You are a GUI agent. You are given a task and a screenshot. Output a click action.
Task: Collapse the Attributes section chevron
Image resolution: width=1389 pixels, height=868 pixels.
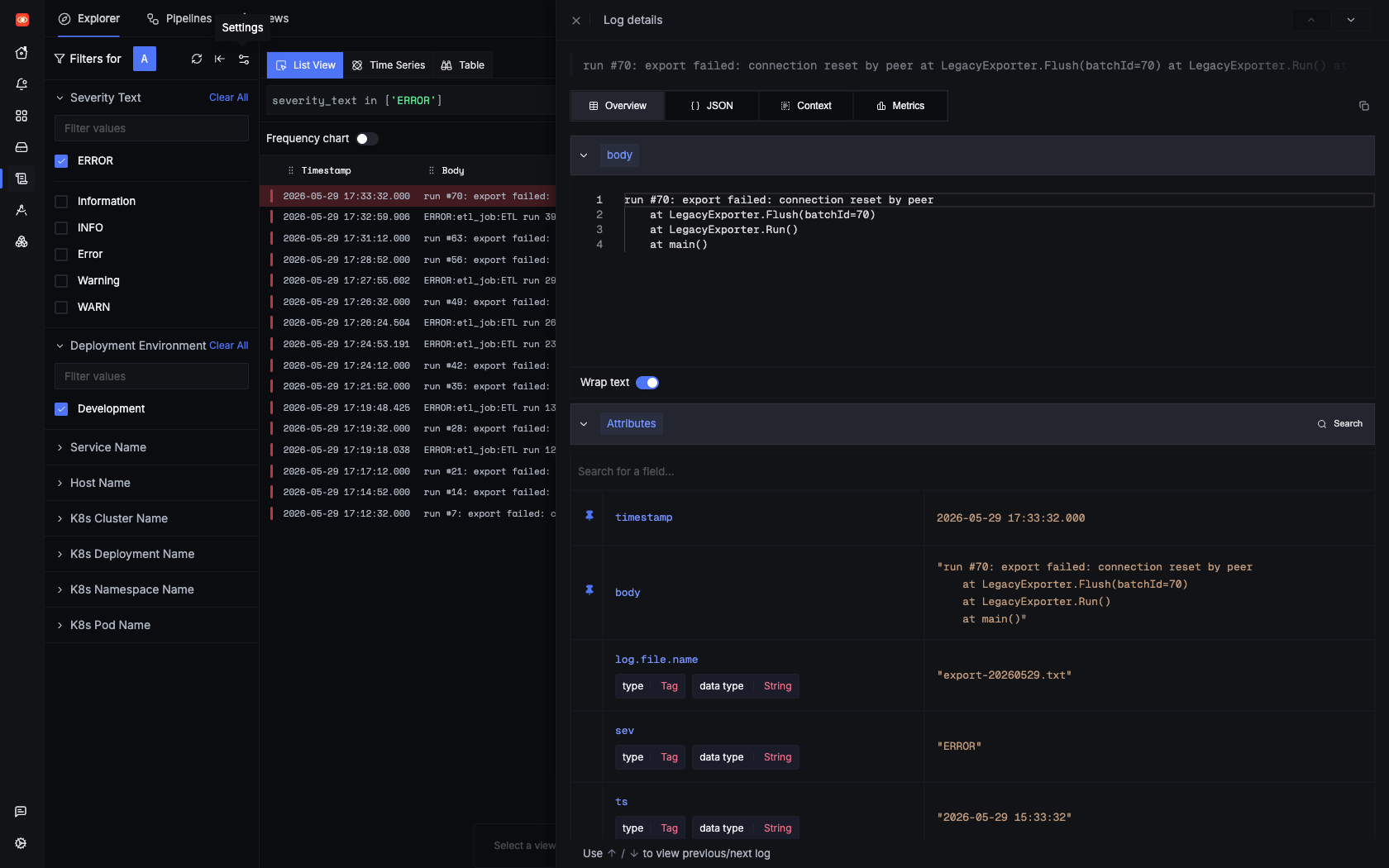pos(584,424)
